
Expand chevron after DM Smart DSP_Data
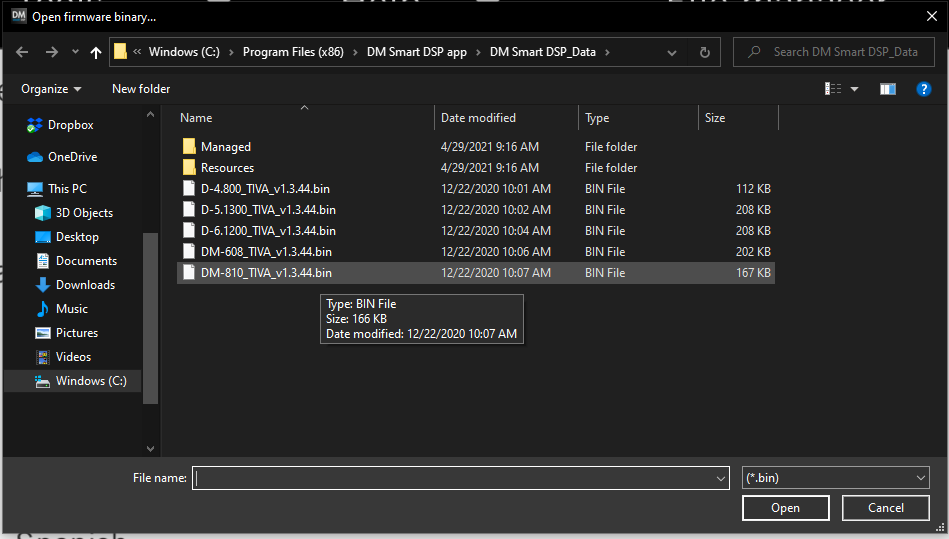coord(607,53)
